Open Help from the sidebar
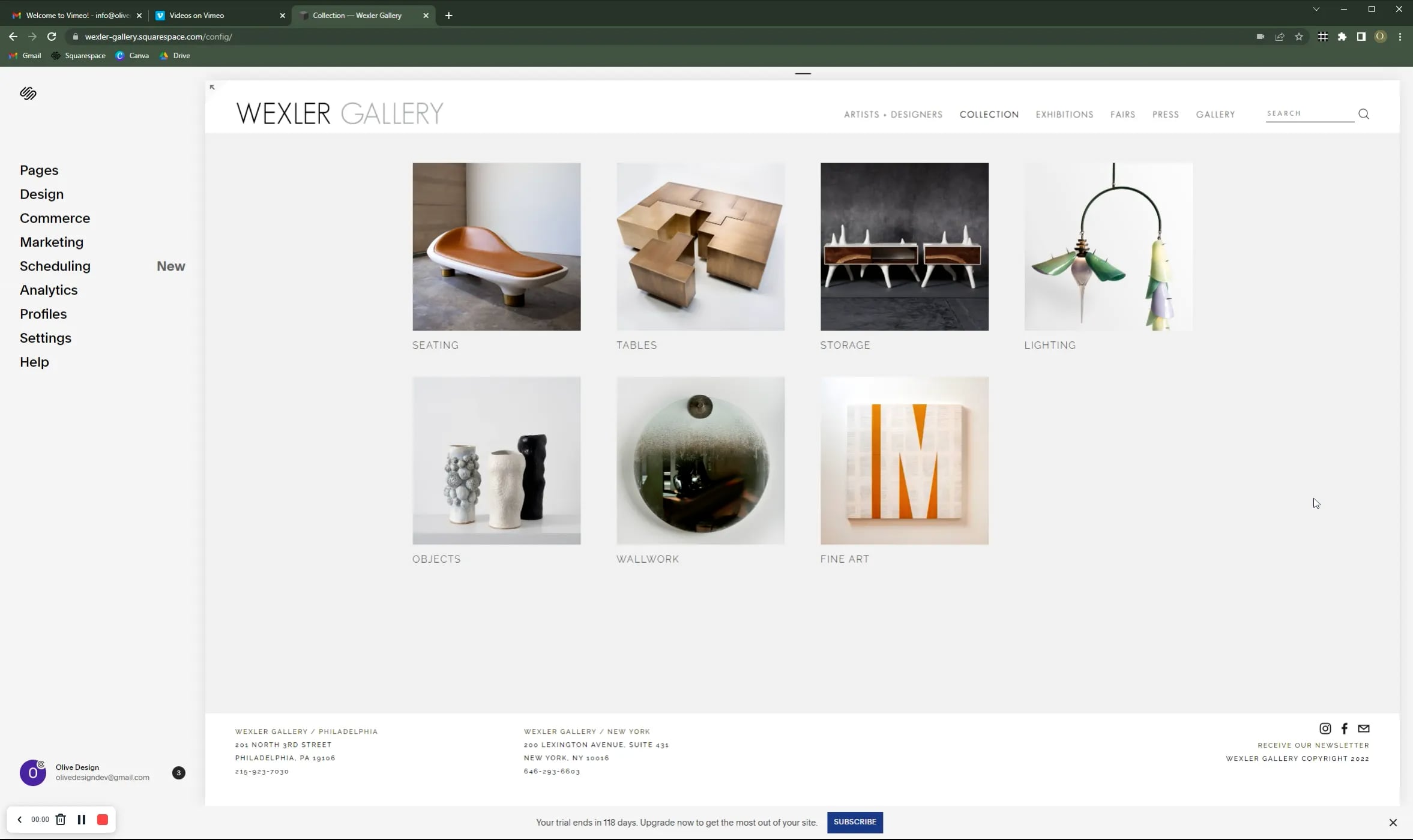1413x840 pixels. click(34, 361)
